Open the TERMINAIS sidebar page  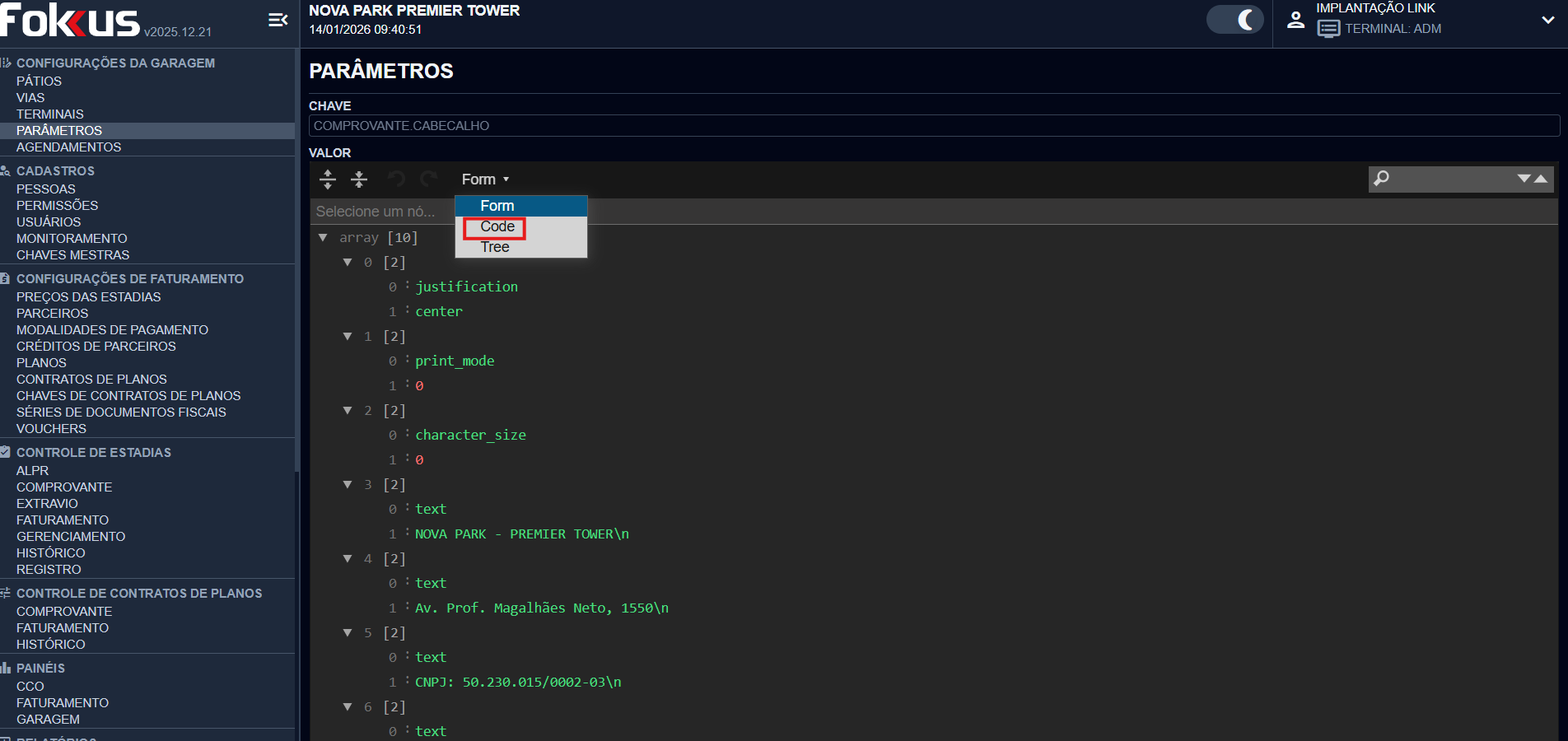pyautogui.click(x=50, y=114)
